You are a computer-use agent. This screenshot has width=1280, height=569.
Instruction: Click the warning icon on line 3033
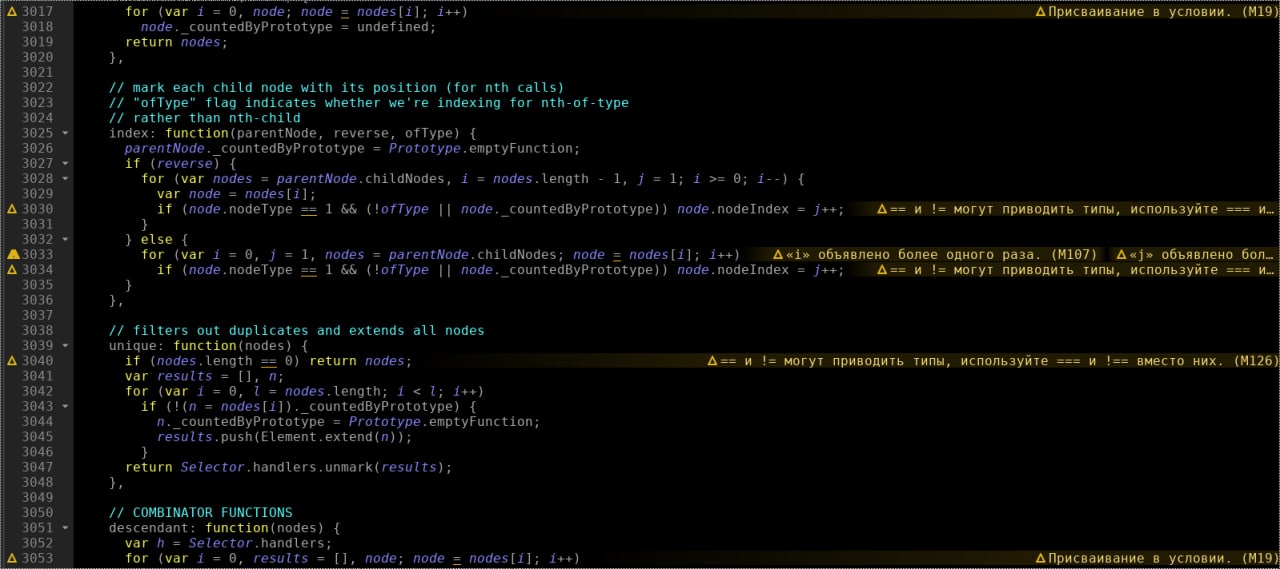[x=12, y=255]
